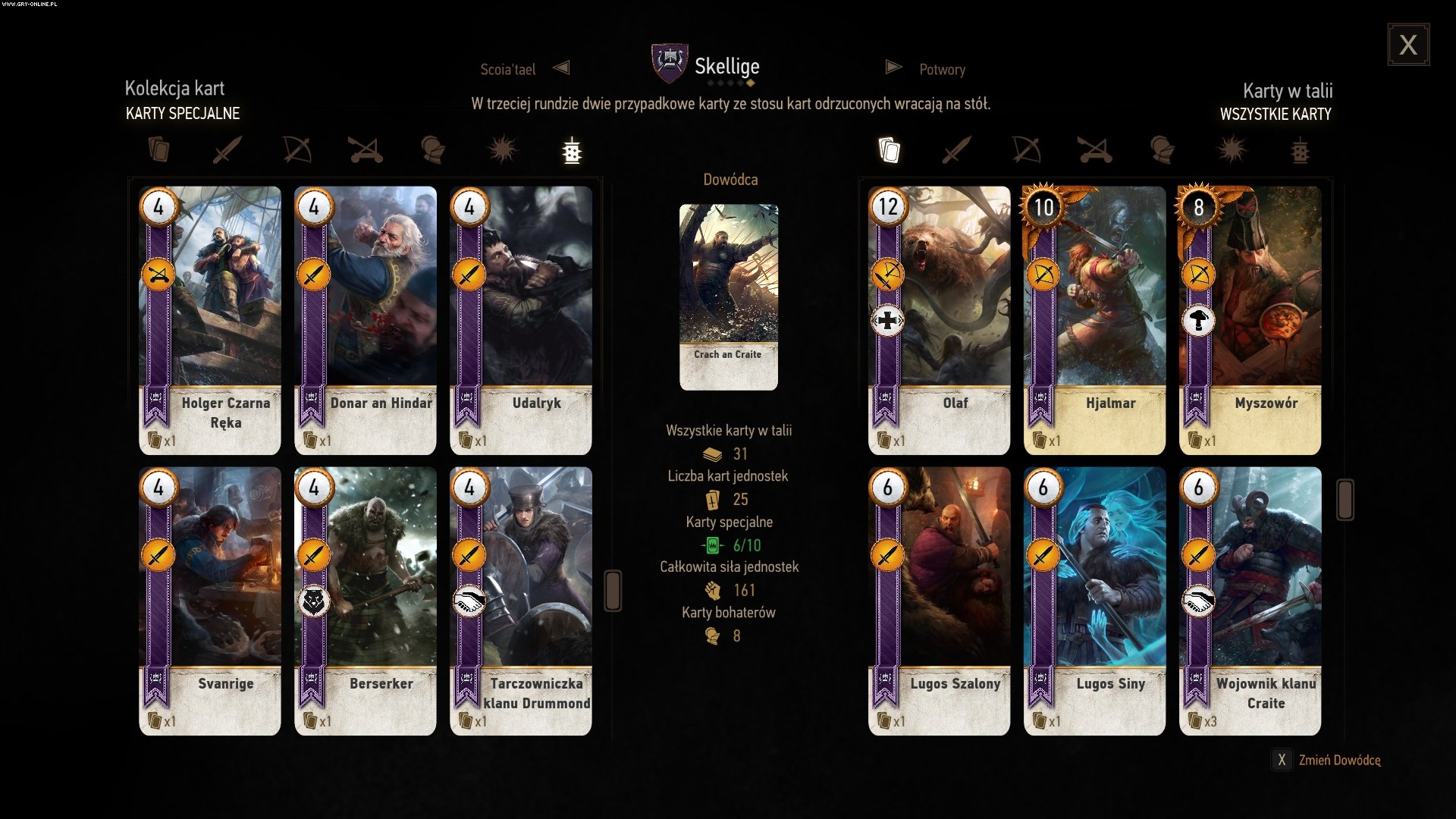Select special cards lantern filter in collection

572,150
